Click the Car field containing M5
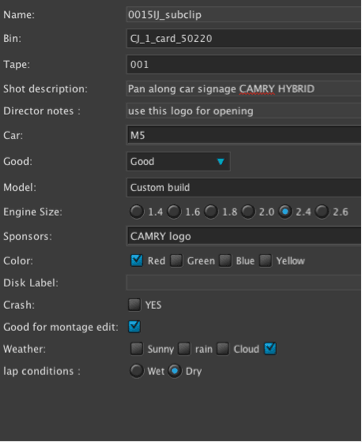Image resolution: width=362 pixels, height=442 pixels. click(x=244, y=135)
